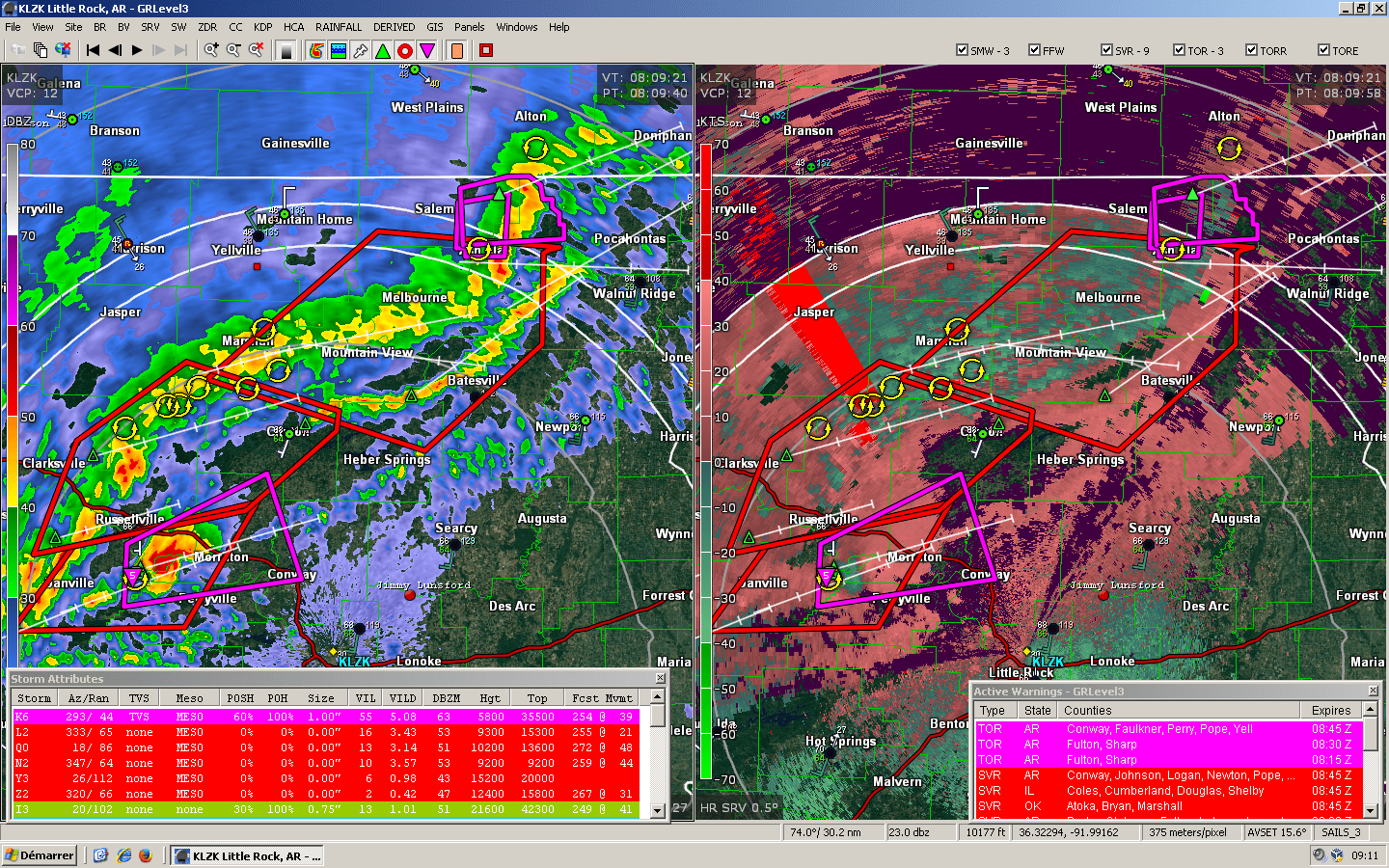Toggle the TORR checkbox
1389x868 pixels.
click(1251, 50)
